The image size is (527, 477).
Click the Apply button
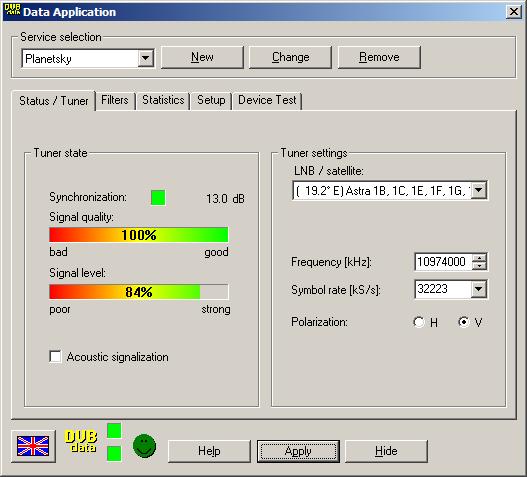pyautogui.click(x=298, y=451)
